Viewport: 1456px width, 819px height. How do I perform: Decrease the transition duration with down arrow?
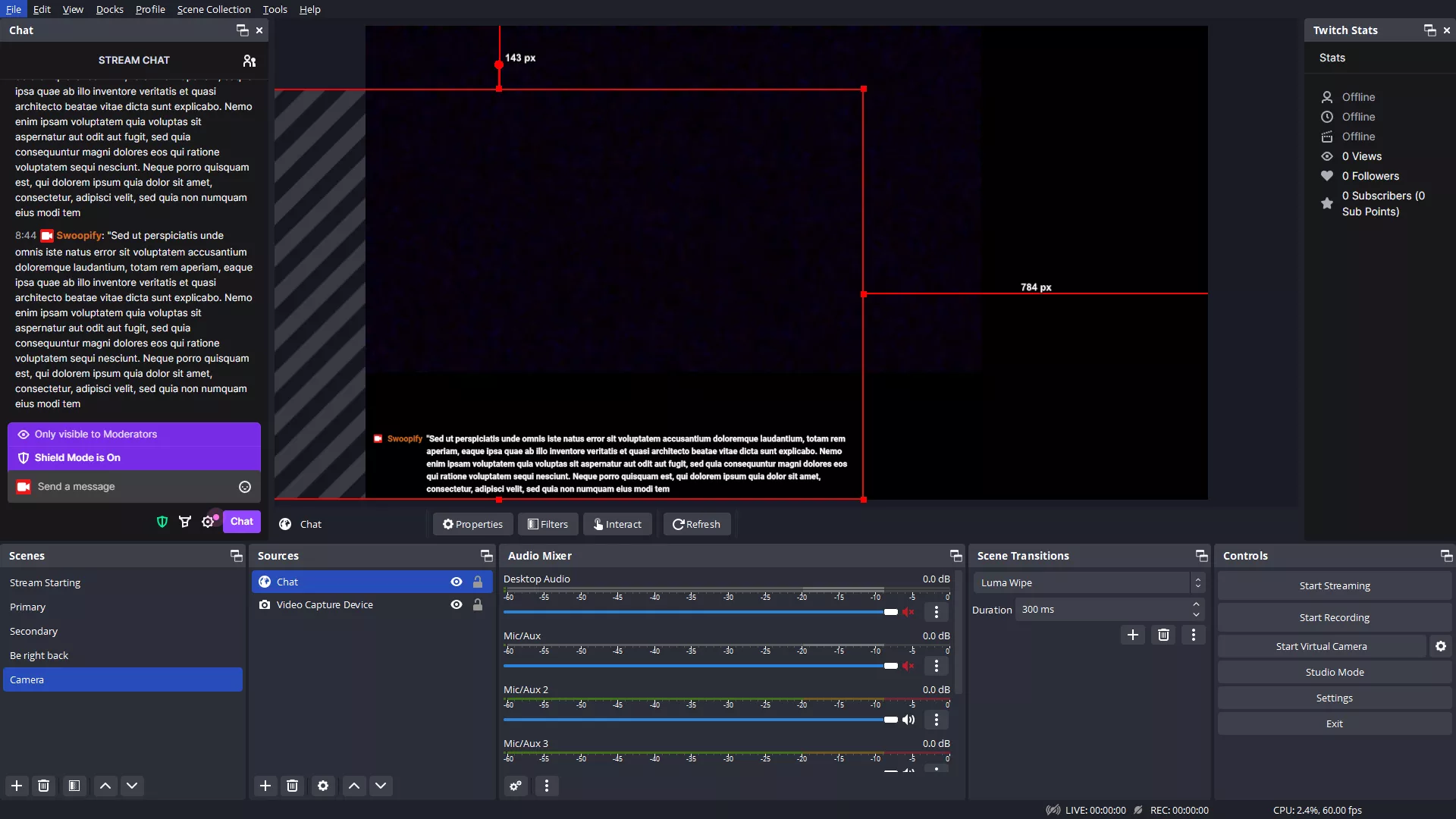tap(1196, 614)
